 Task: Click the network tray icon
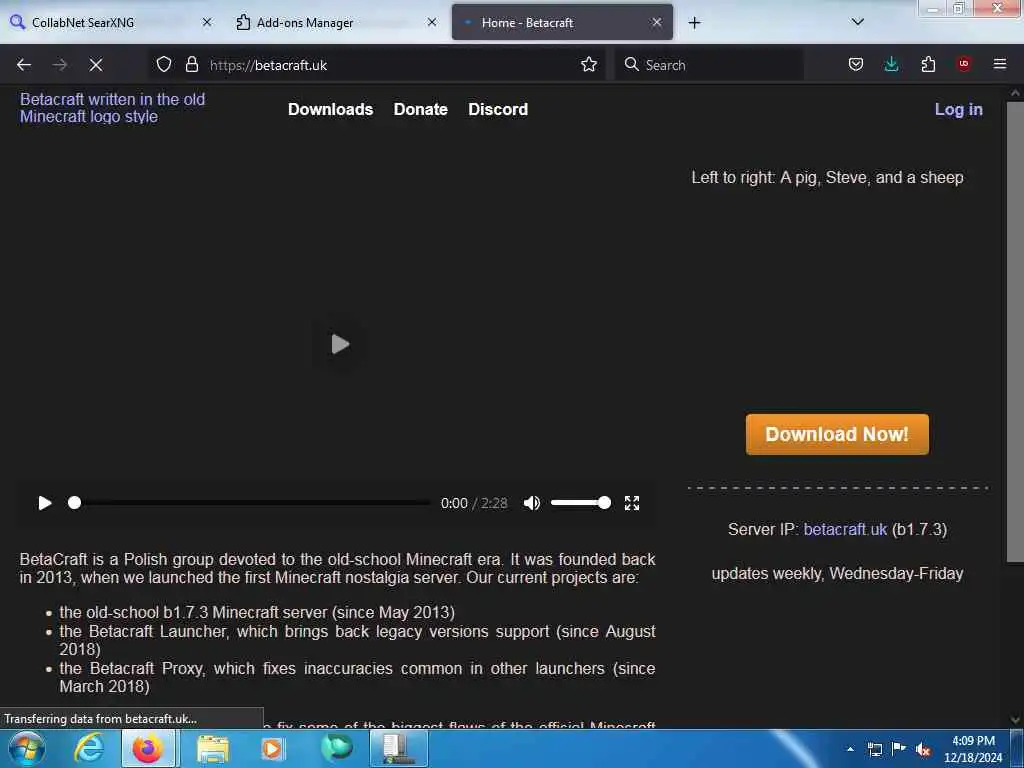click(875, 749)
